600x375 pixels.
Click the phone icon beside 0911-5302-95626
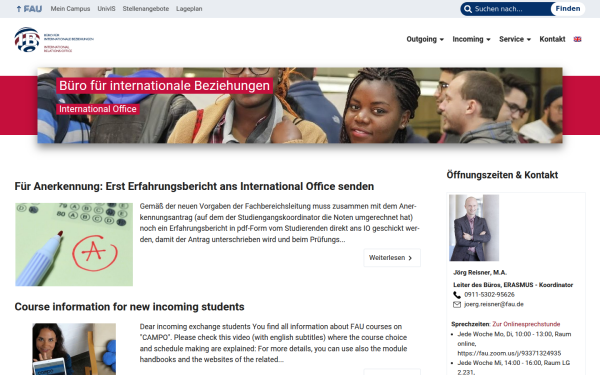coord(457,295)
